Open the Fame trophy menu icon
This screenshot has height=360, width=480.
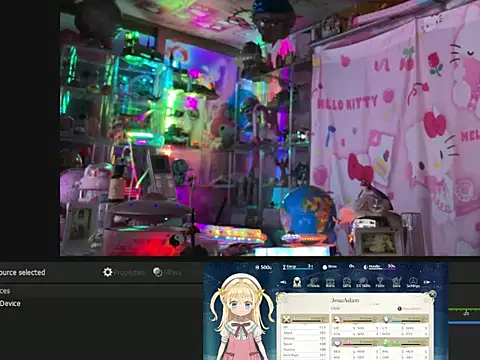pyautogui.click(x=380, y=282)
